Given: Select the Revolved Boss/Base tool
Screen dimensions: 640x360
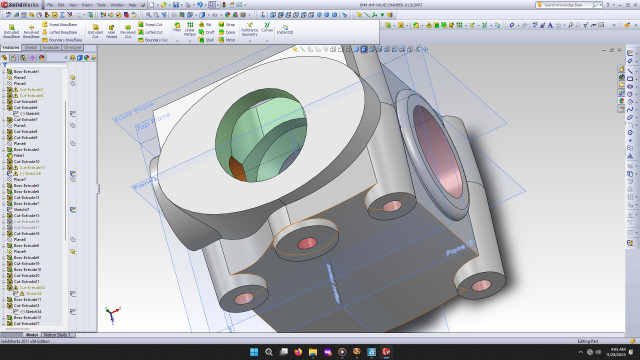Looking at the screenshot, I should [31, 31].
